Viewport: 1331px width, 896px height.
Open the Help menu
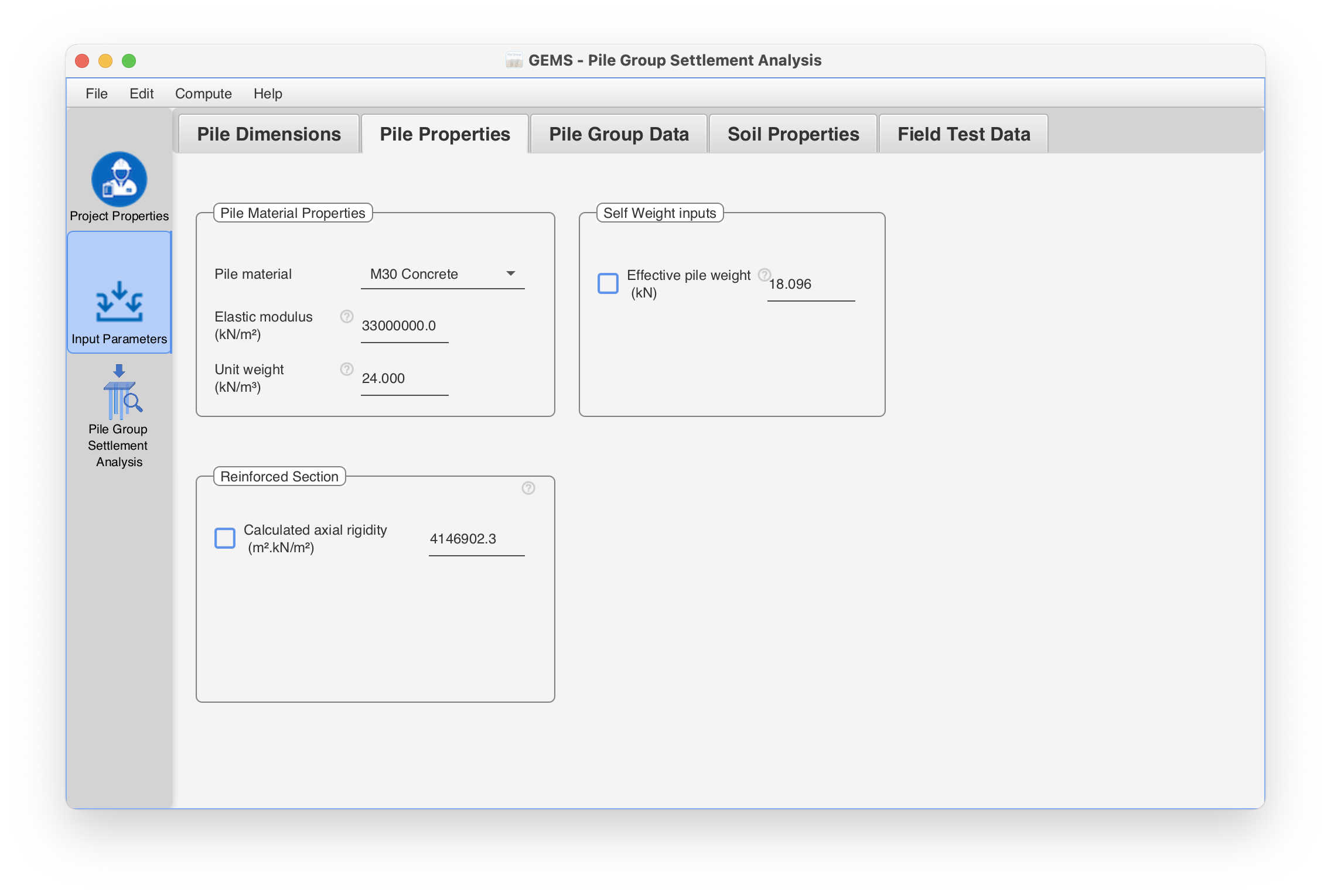point(267,92)
